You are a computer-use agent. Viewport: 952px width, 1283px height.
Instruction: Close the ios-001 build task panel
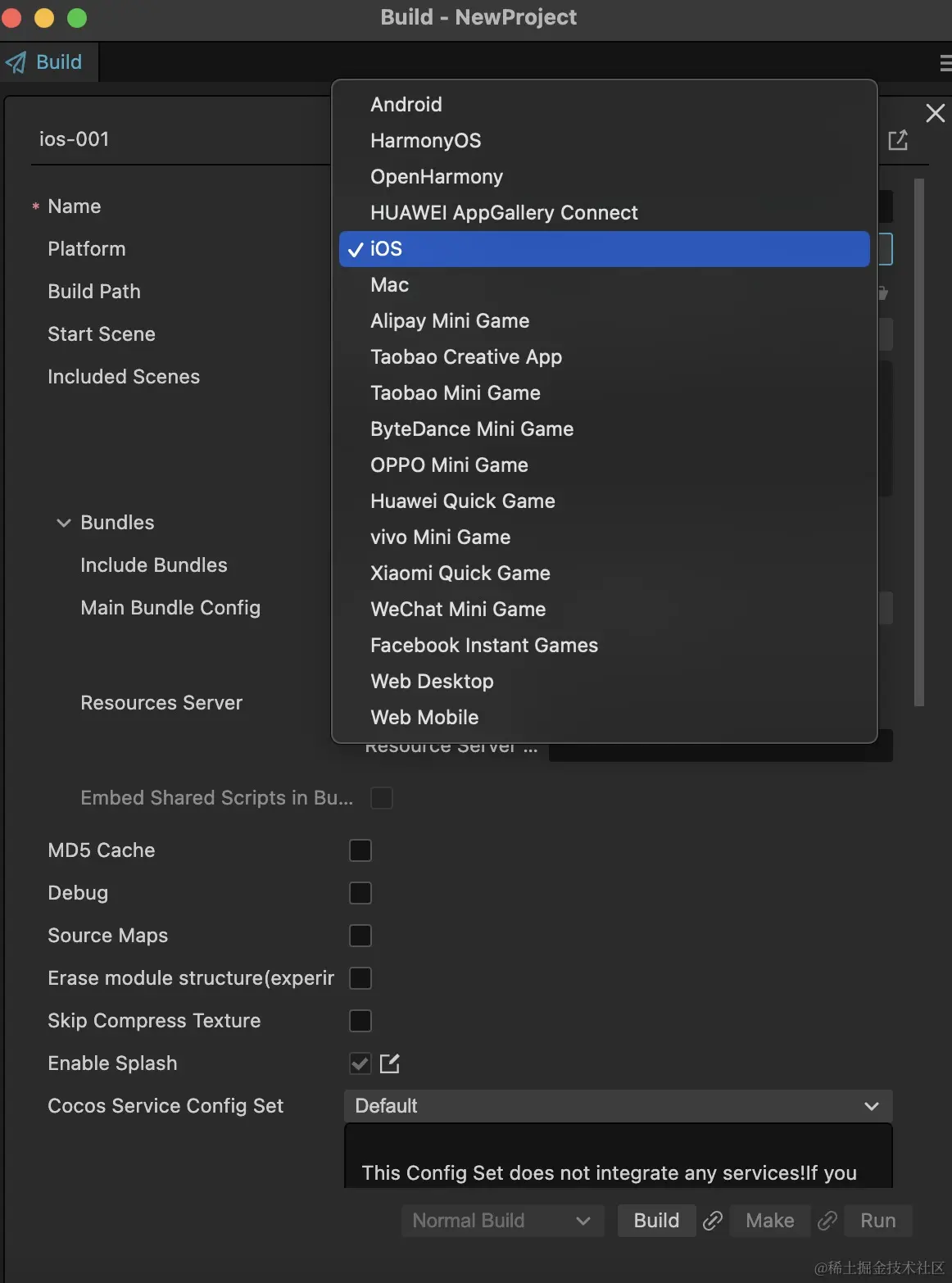935,113
